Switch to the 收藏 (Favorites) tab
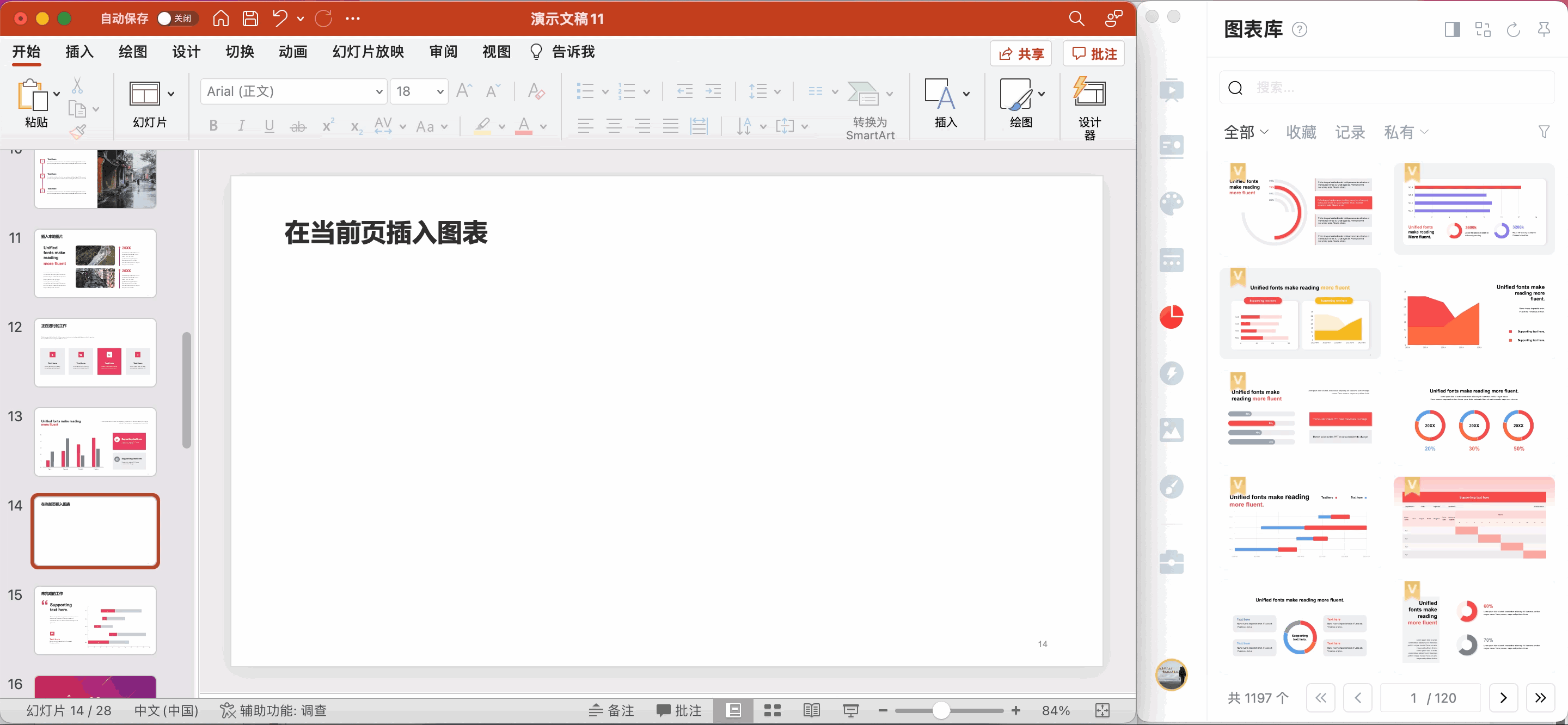Image resolution: width=1568 pixels, height=725 pixels. pyautogui.click(x=1301, y=132)
